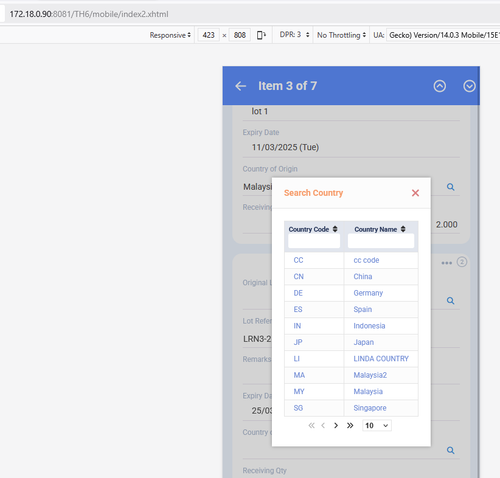
Task: Select country code DE
Action: click(x=298, y=293)
